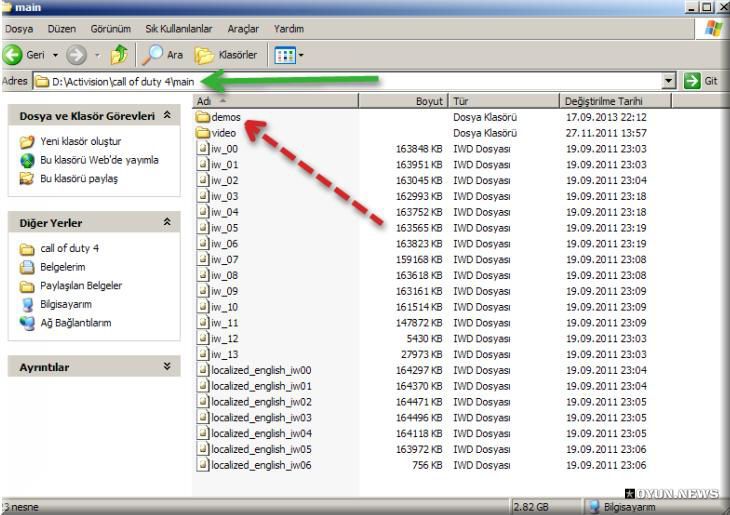Screen dimensions: 730x515
Task: Select the iw_13 file icon
Action: (x=203, y=354)
